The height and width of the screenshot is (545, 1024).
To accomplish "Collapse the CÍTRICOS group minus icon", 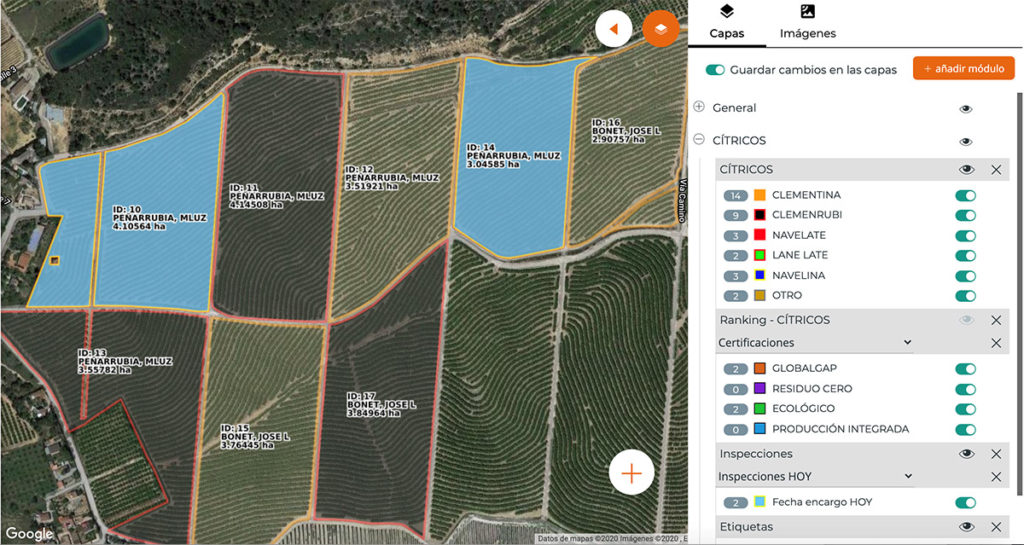I will (699, 140).
